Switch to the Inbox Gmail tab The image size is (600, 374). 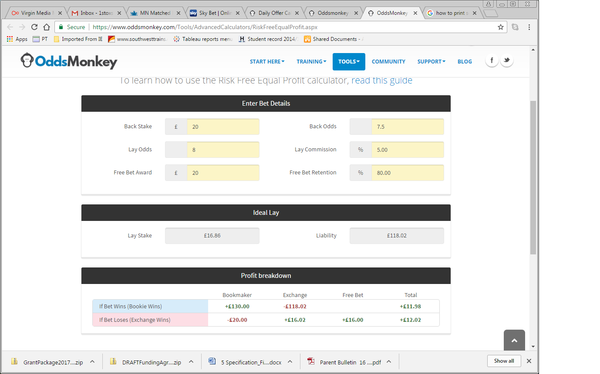96,13
